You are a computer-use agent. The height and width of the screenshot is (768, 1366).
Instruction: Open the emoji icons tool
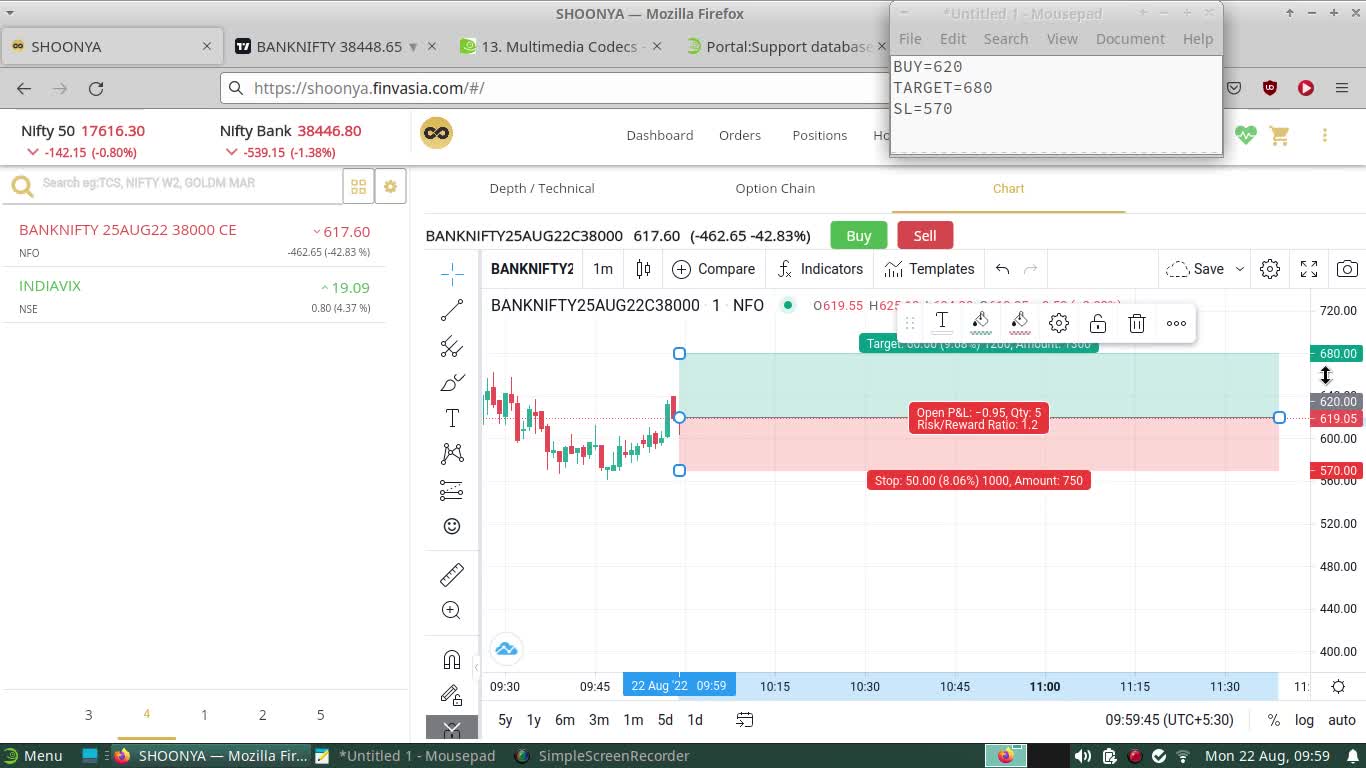[452, 526]
